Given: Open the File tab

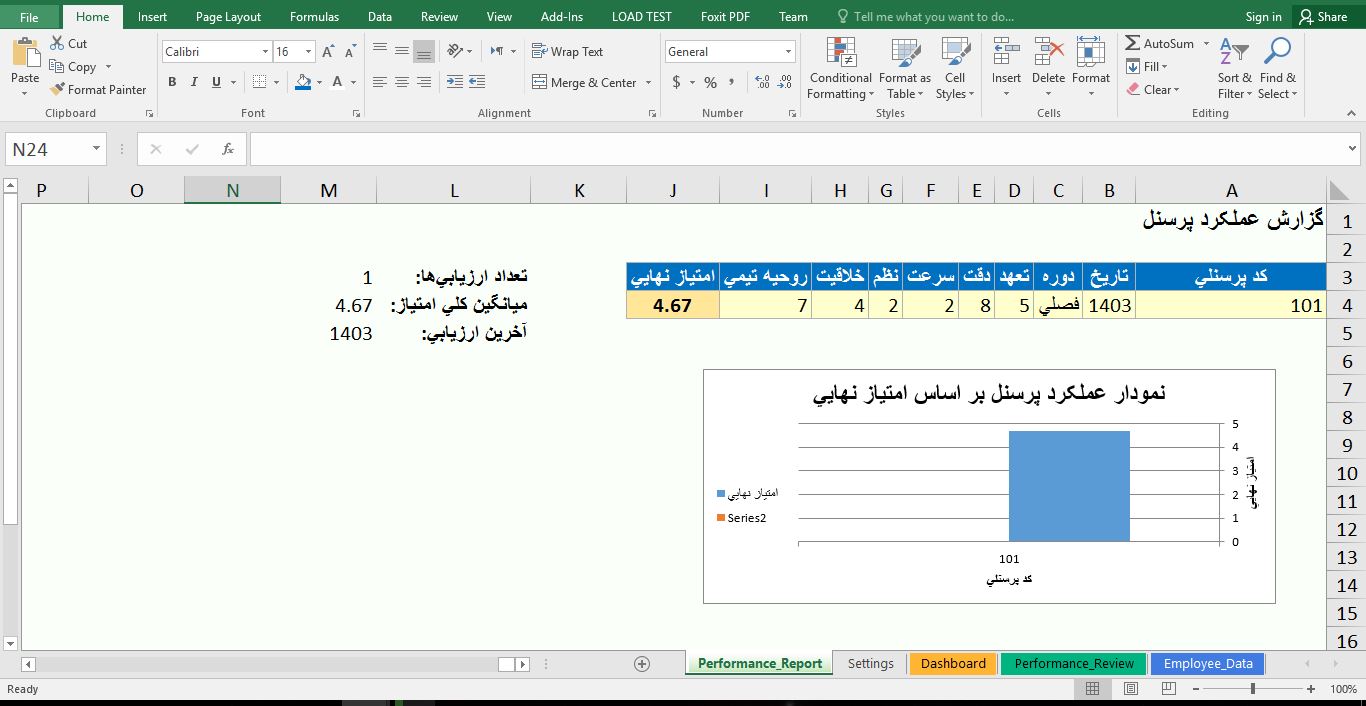Looking at the screenshot, I should point(29,16).
